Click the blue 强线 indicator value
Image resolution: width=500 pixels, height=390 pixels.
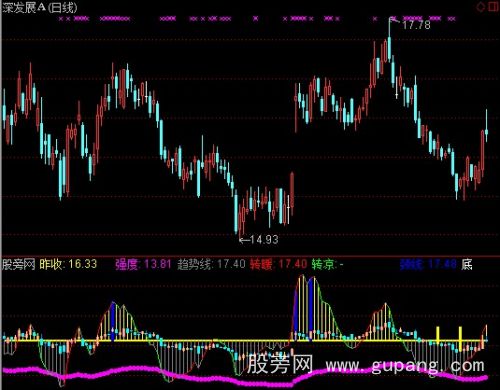point(428,265)
